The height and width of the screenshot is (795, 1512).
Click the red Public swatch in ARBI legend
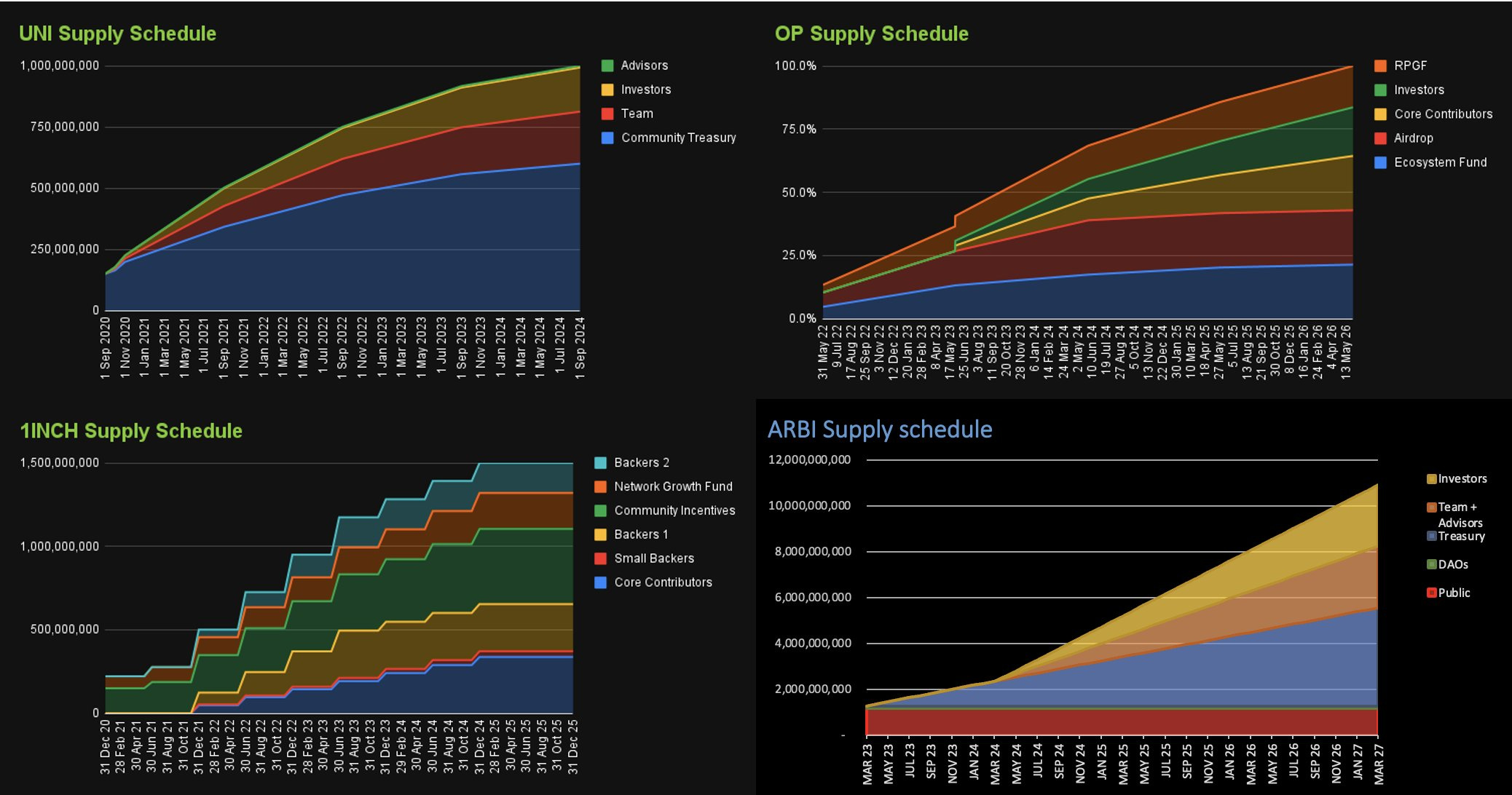click(1431, 593)
